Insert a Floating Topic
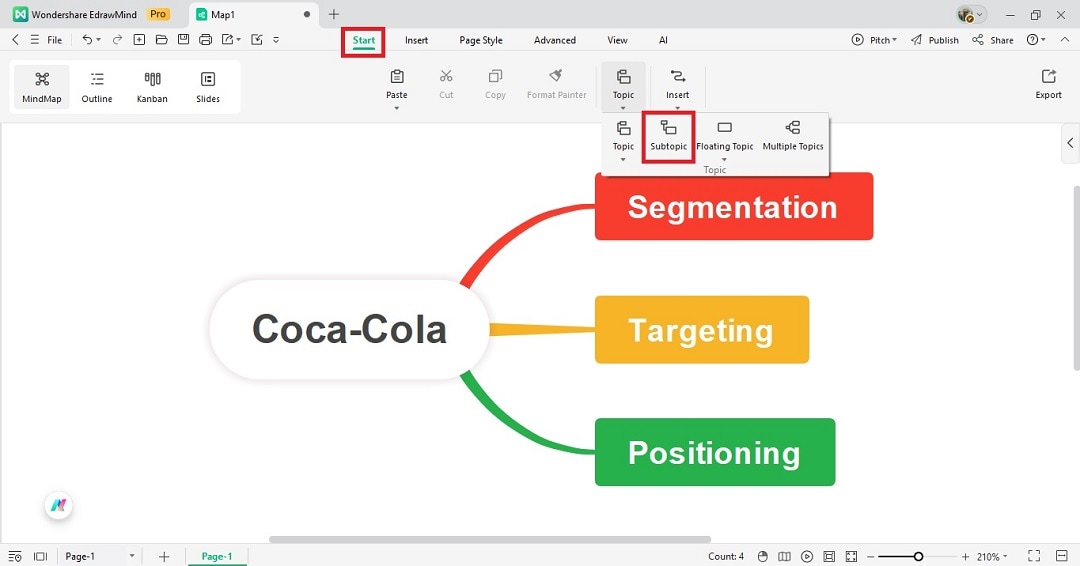The width and height of the screenshot is (1080, 566). (725, 135)
